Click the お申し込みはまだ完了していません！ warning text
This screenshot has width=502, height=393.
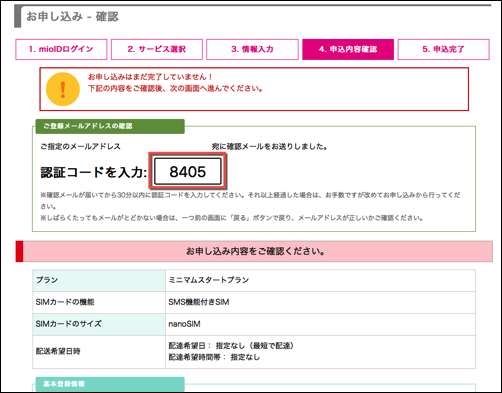pos(150,77)
